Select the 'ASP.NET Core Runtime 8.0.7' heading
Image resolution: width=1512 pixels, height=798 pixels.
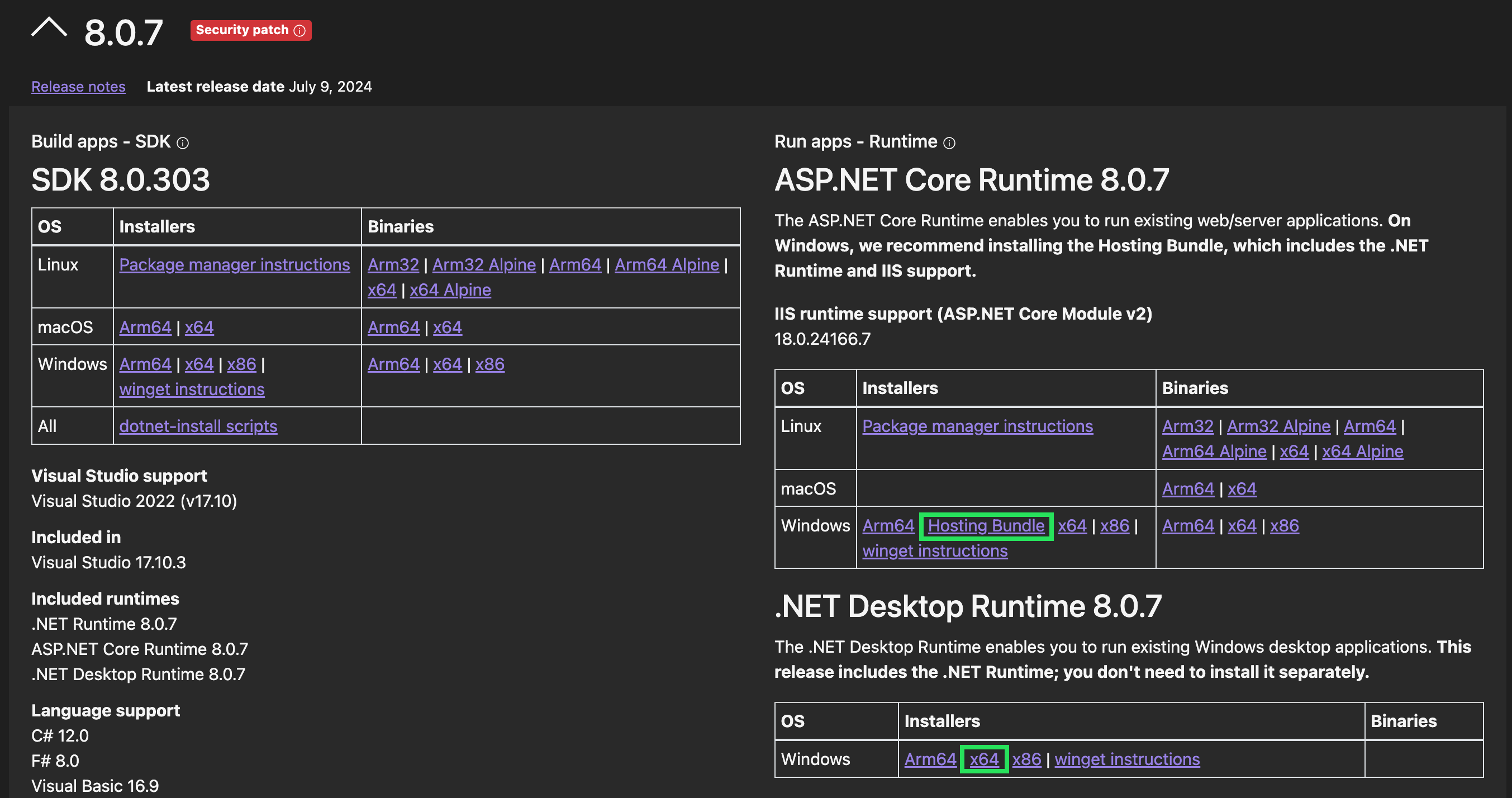point(972,180)
